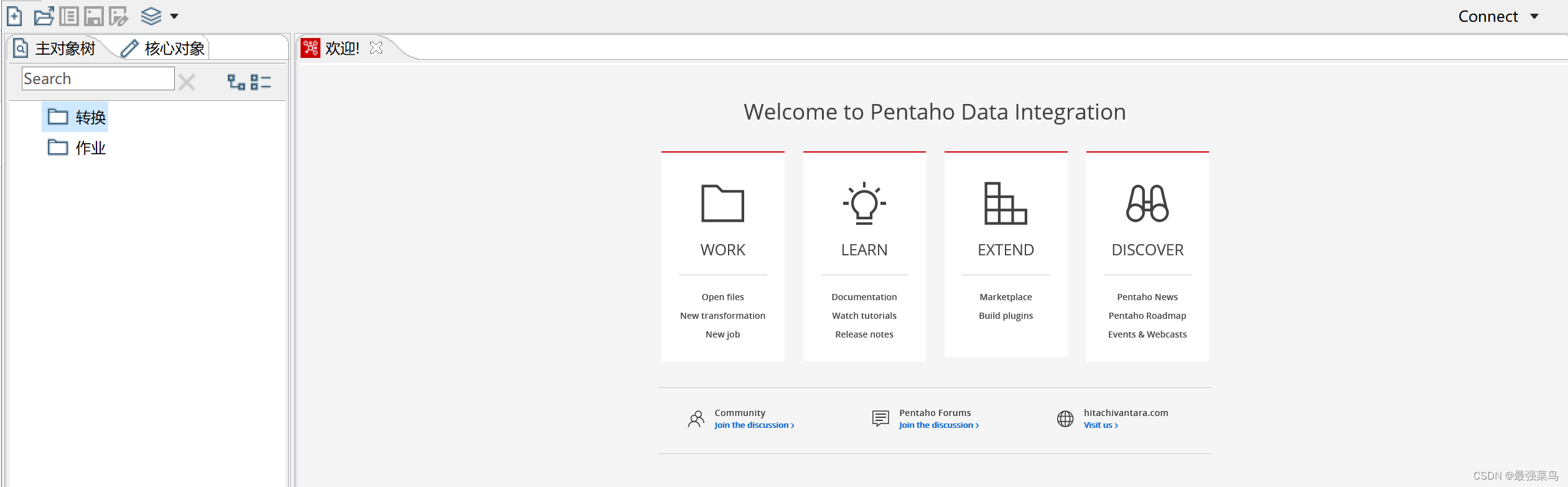Switch to the 主对象树 tab
1568x487 pixels.
(55, 48)
